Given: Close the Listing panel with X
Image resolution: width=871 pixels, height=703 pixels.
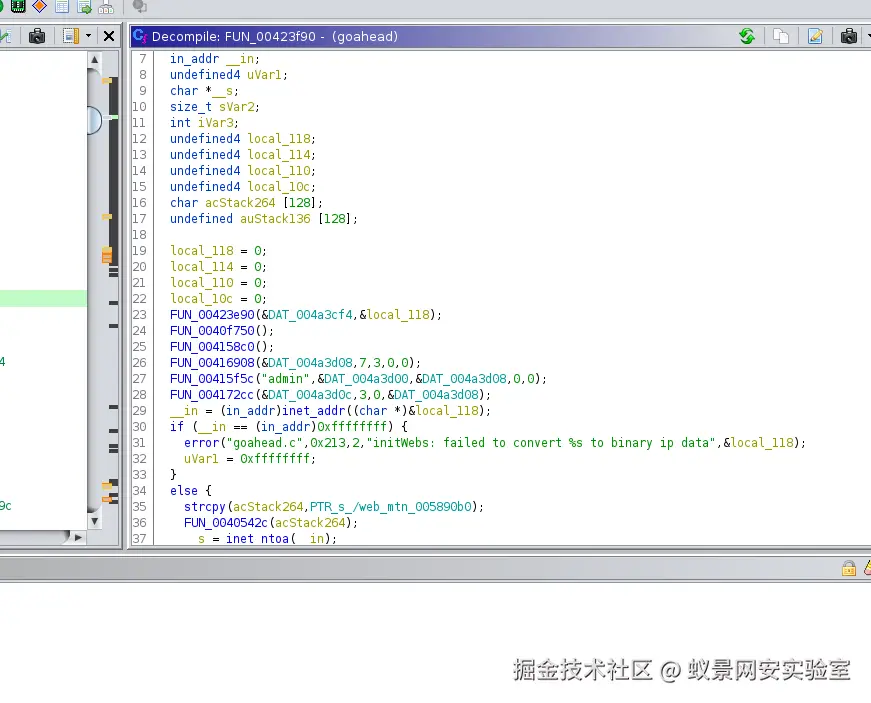Looking at the screenshot, I should pos(109,37).
